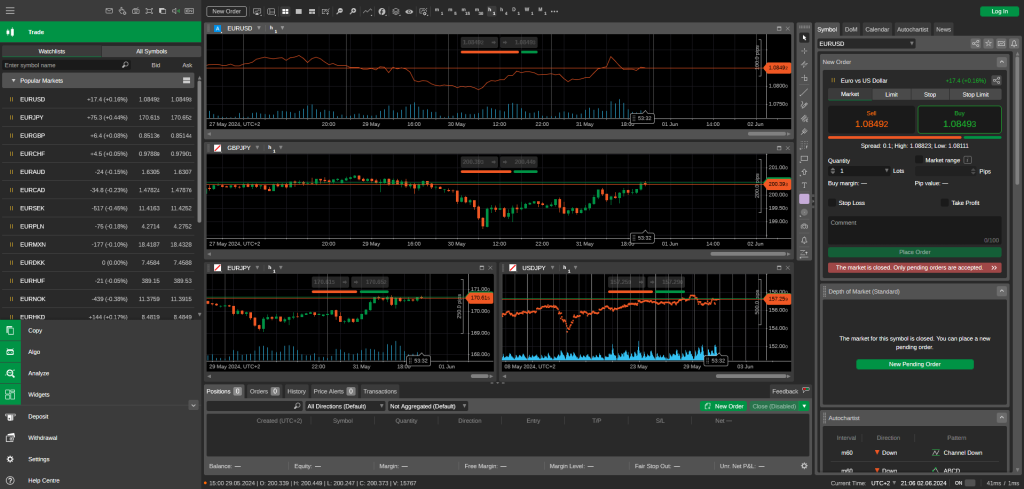Screen dimensions: 1024x489
Task: Click the Place Order button
Action: coord(914,252)
